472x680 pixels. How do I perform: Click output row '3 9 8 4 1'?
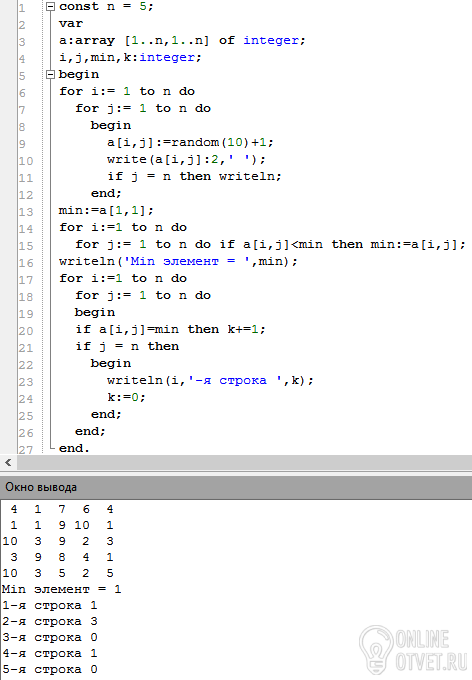click(62, 557)
